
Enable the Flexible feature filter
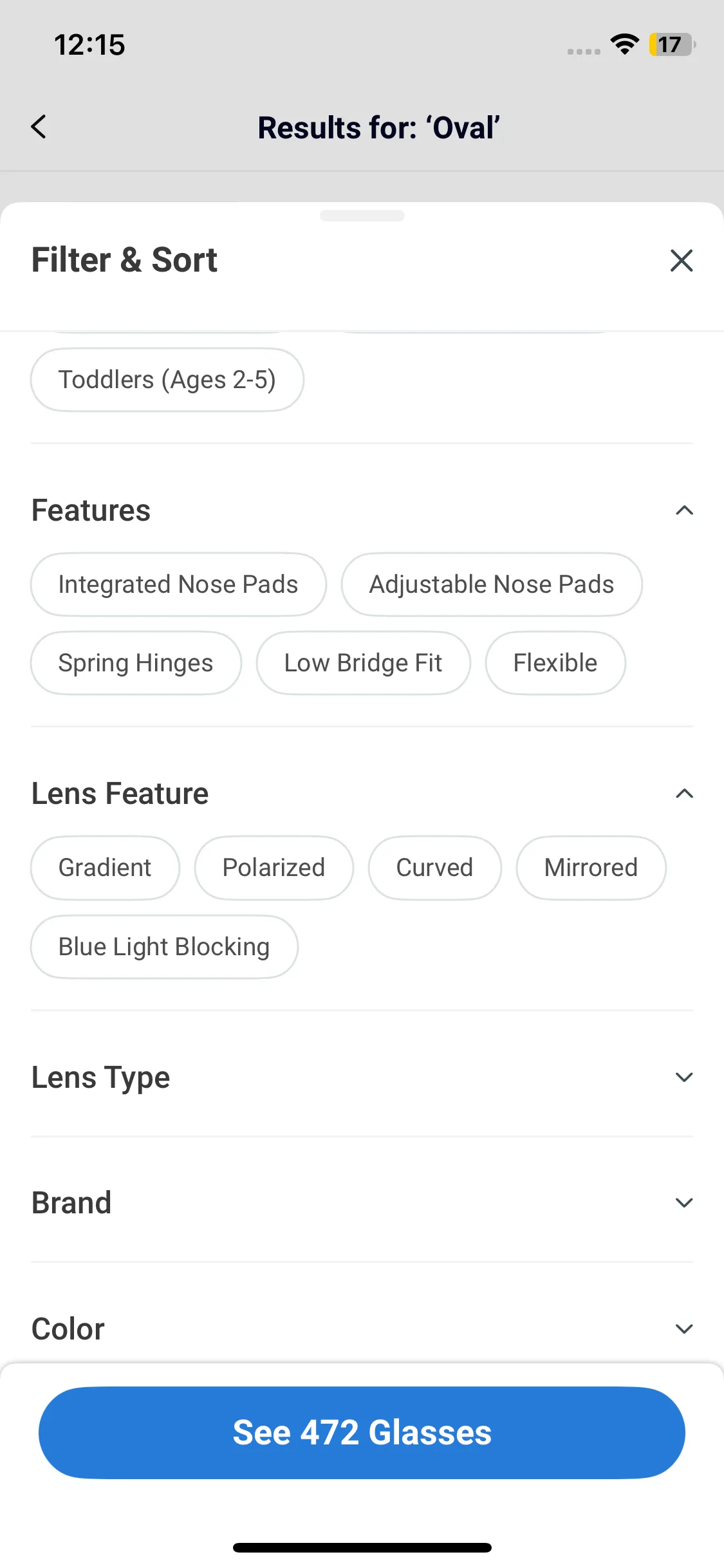pyautogui.click(x=555, y=663)
